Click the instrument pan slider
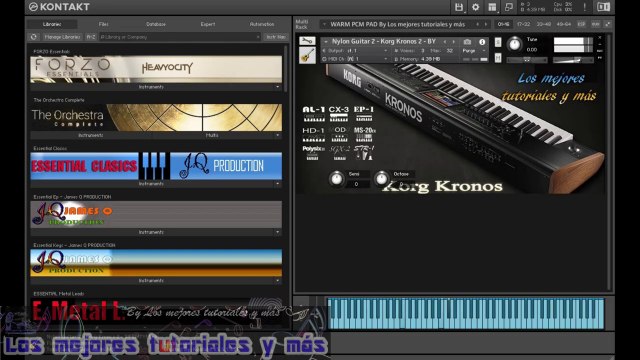The image size is (640, 360). tap(527, 60)
